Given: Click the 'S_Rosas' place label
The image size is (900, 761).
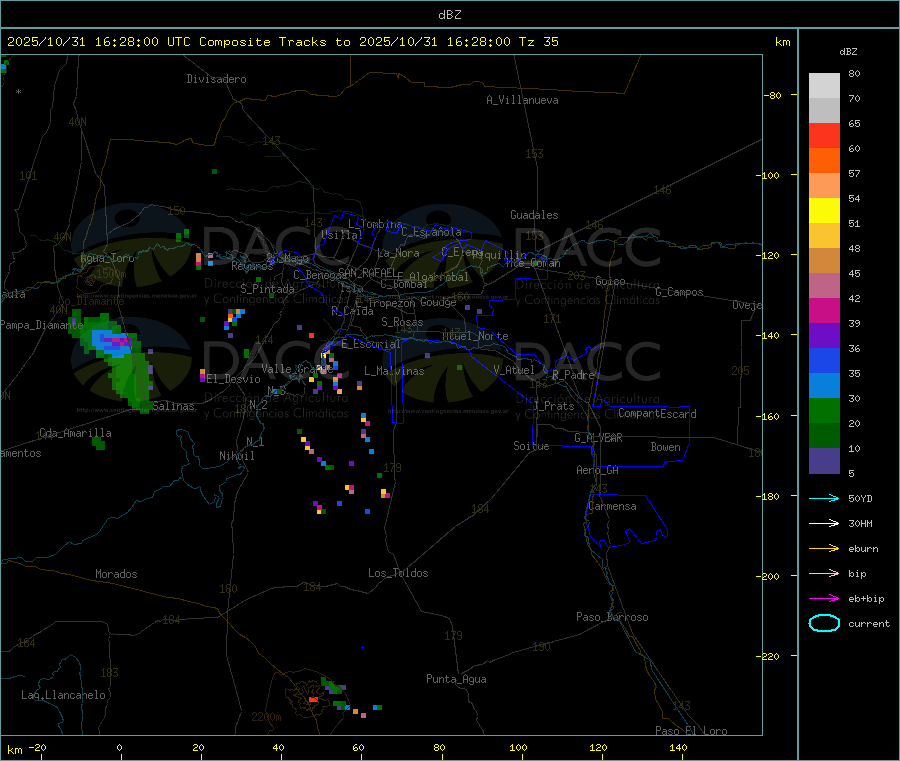Looking at the screenshot, I should (402, 322).
